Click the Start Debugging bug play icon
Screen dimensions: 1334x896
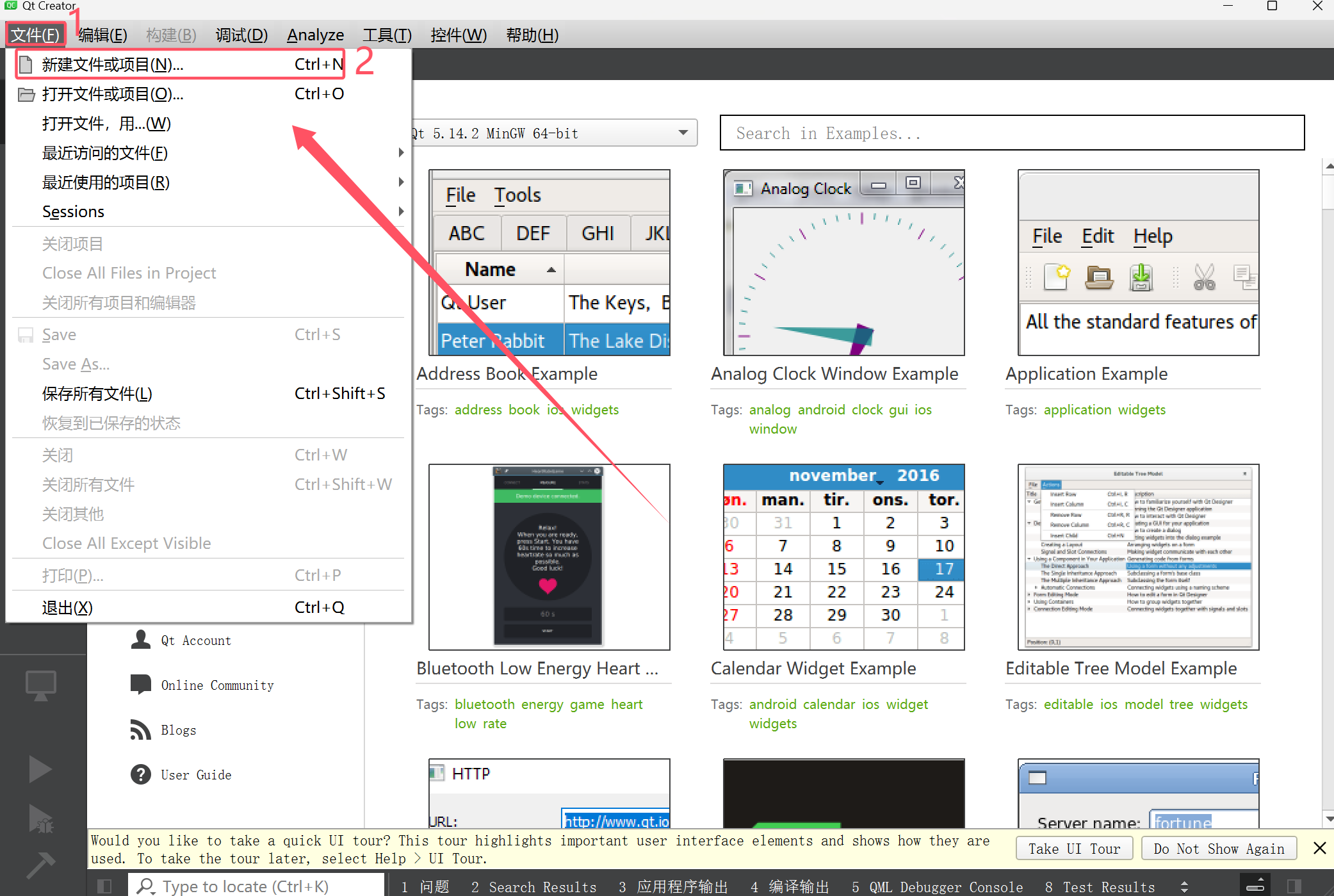coord(41,819)
